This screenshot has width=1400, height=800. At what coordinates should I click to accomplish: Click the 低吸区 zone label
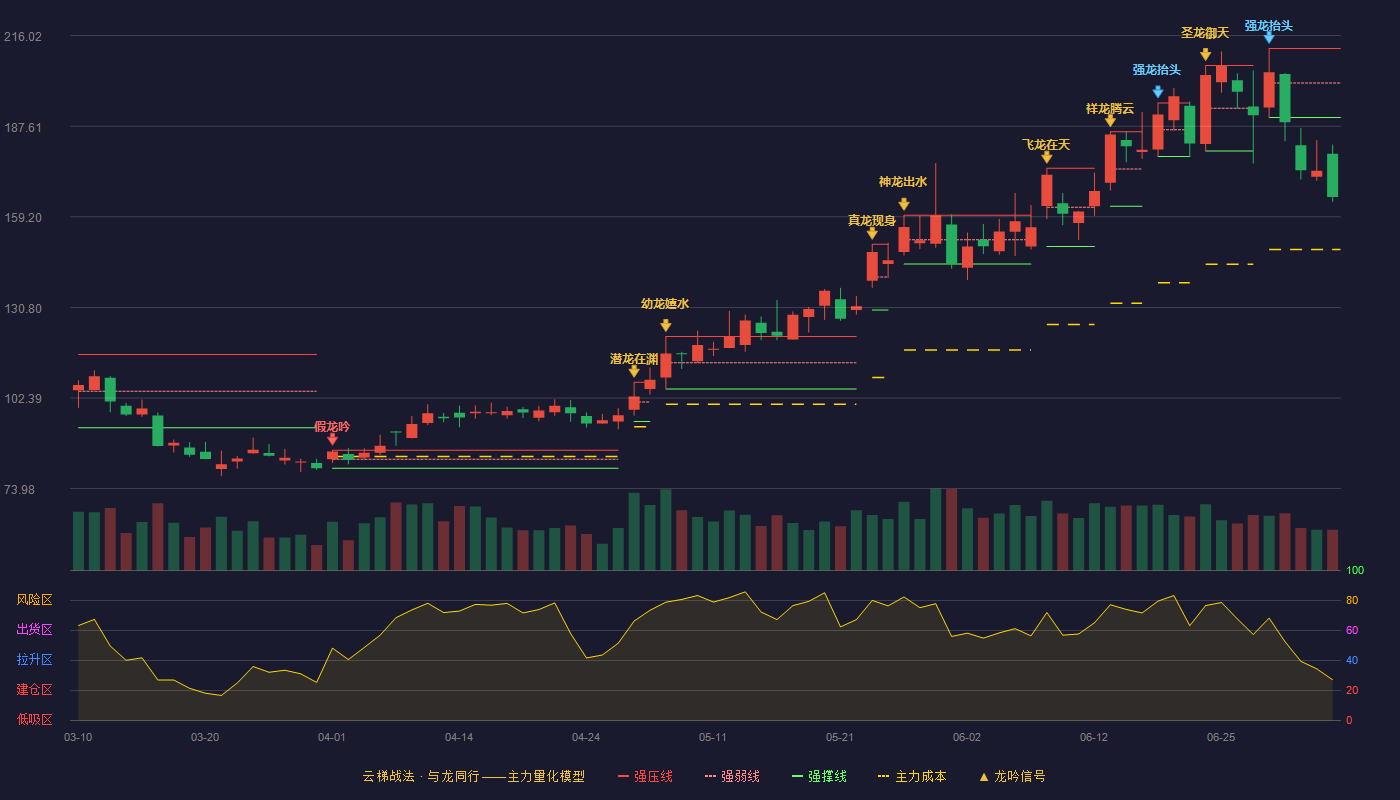[x=34, y=718]
